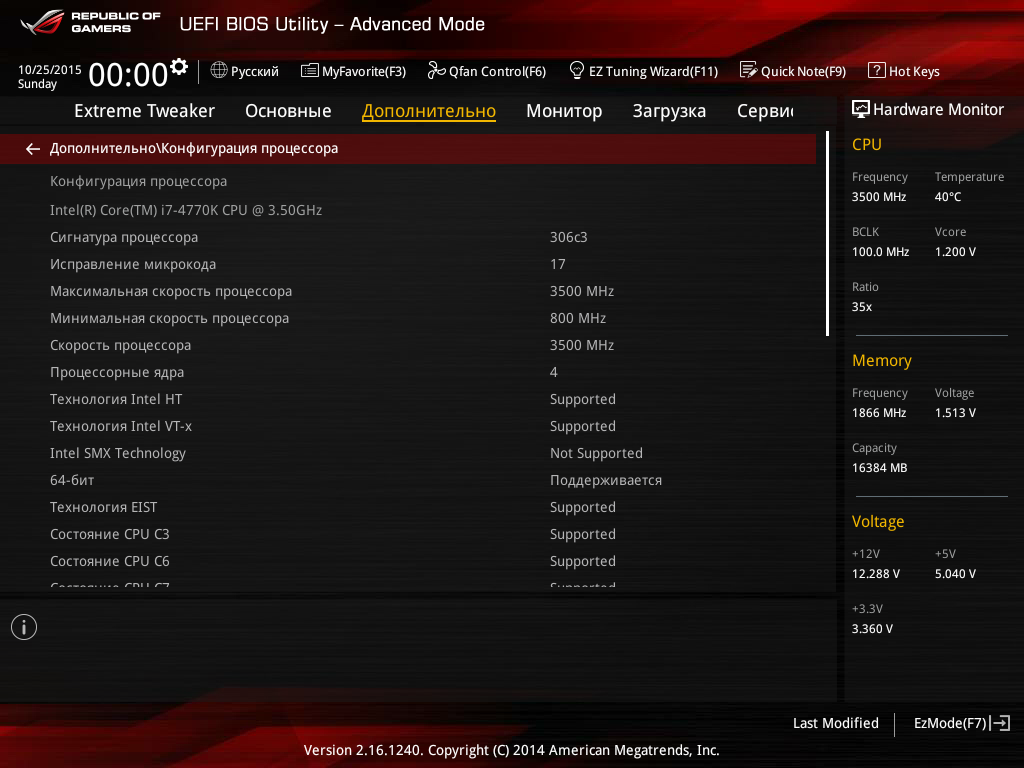This screenshot has height=768, width=1024.
Task: Click the date 10/25/2015
Action: pos(50,69)
